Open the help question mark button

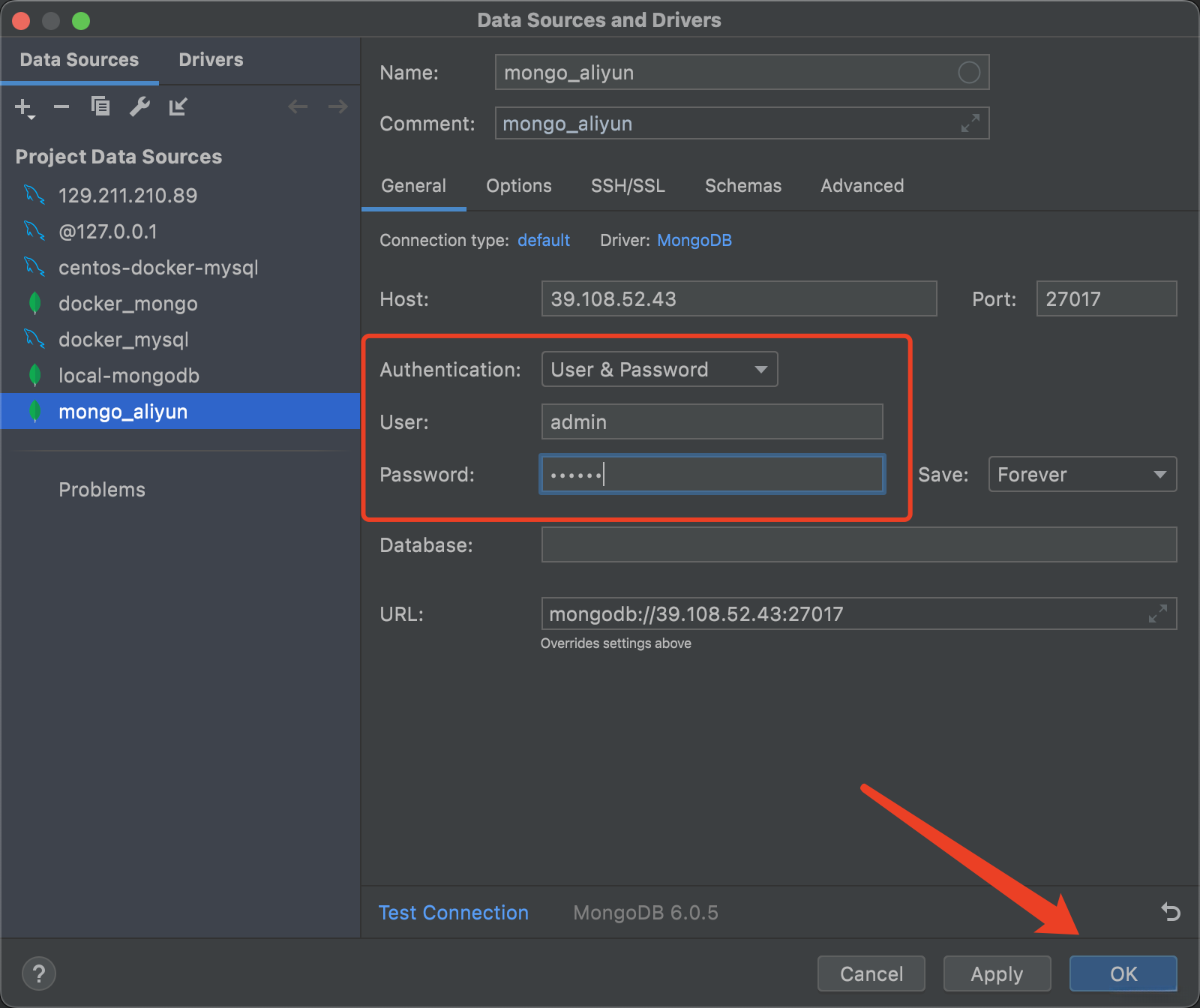pyautogui.click(x=39, y=973)
